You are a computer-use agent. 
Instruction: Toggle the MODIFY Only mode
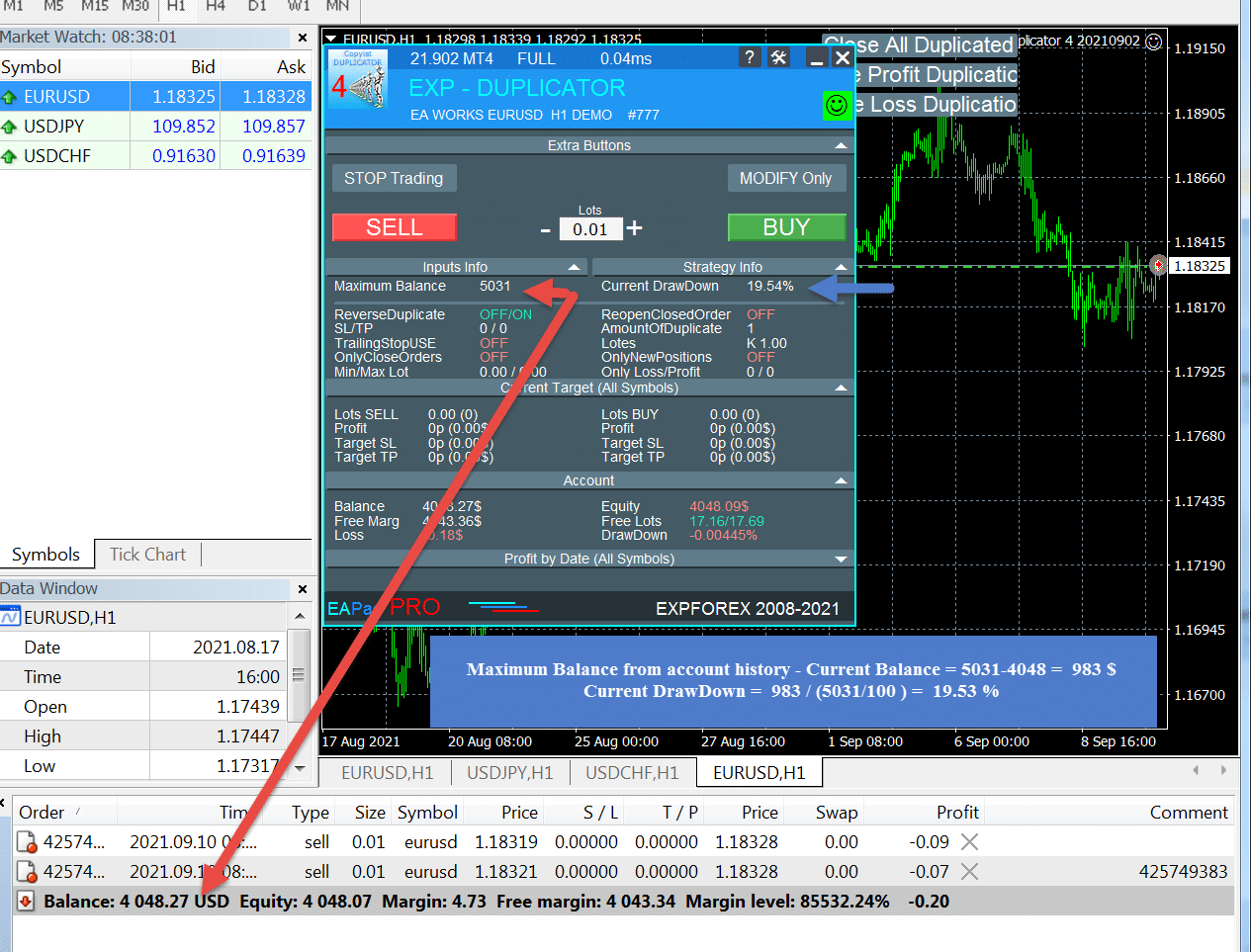point(785,178)
